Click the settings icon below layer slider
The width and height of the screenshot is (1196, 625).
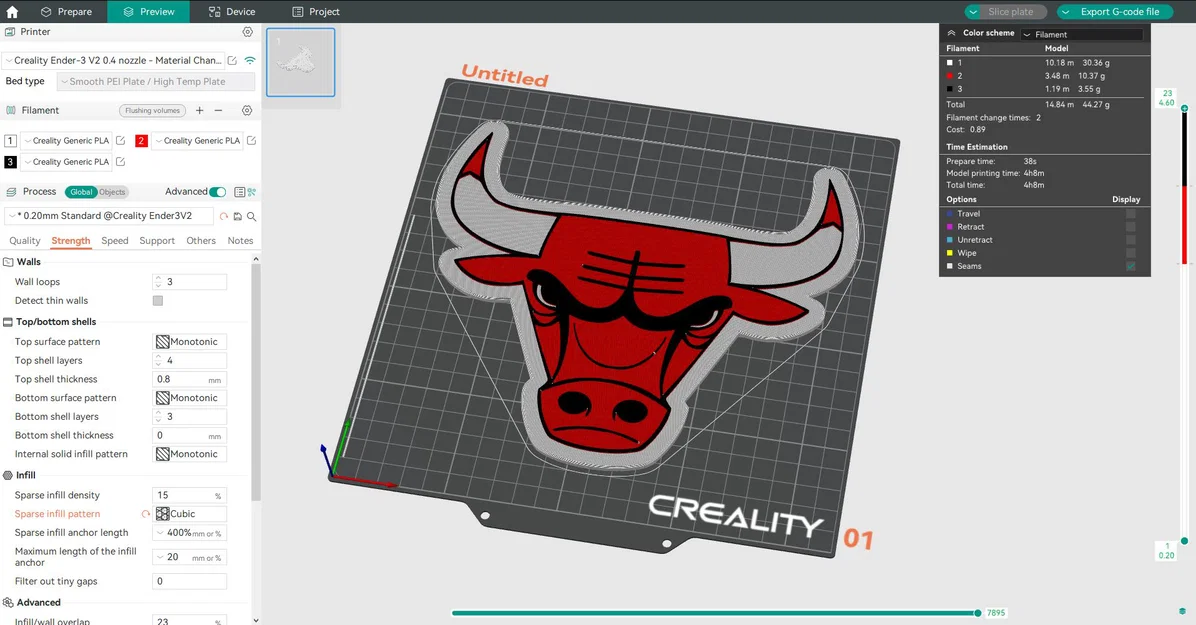coord(1182,611)
